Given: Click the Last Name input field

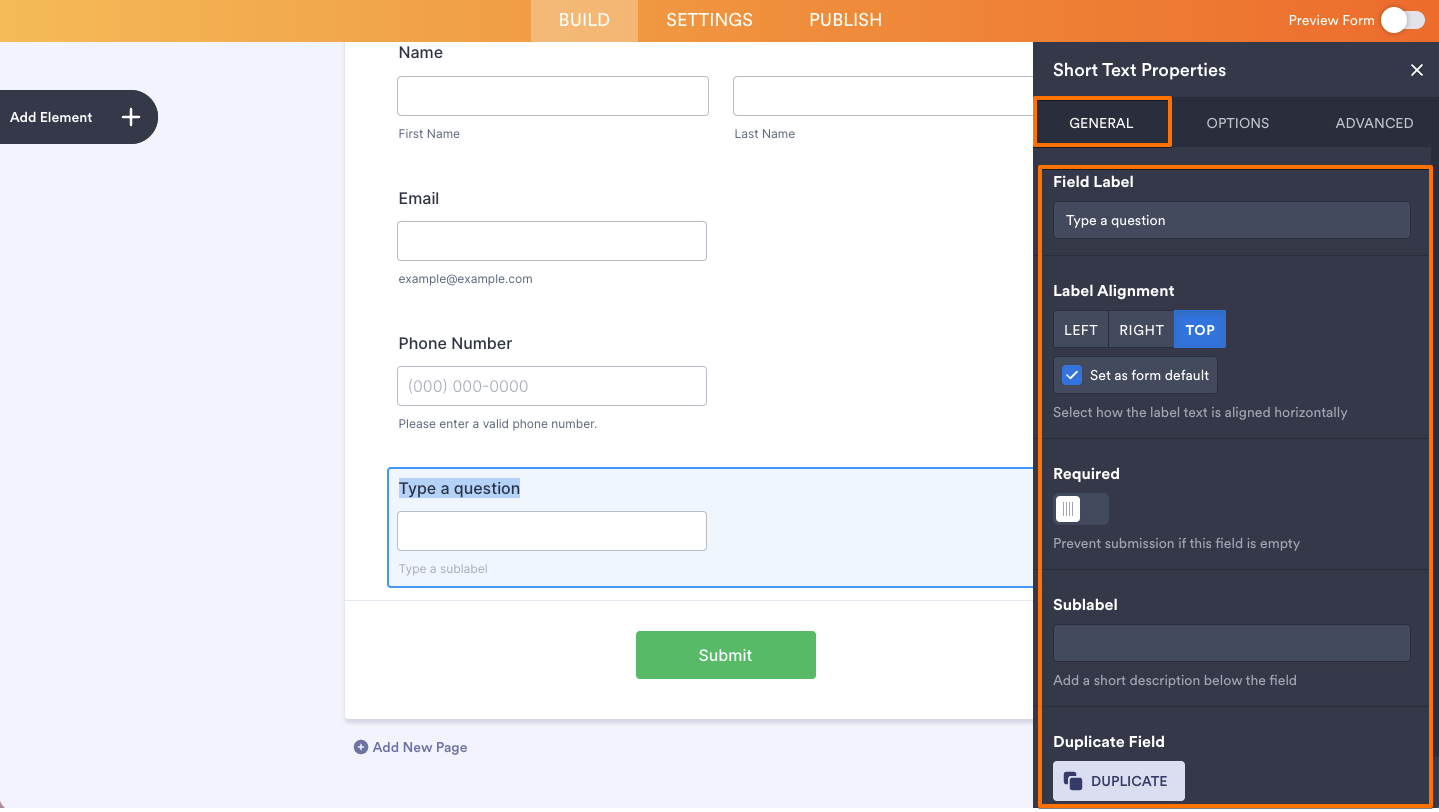Looking at the screenshot, I should click(883, 96).
